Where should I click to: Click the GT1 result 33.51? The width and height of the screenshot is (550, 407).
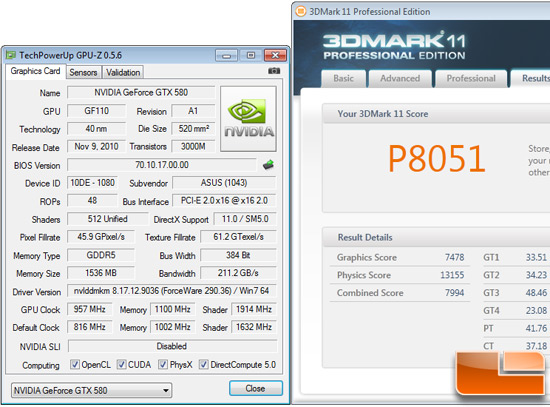tap(536, 258)
